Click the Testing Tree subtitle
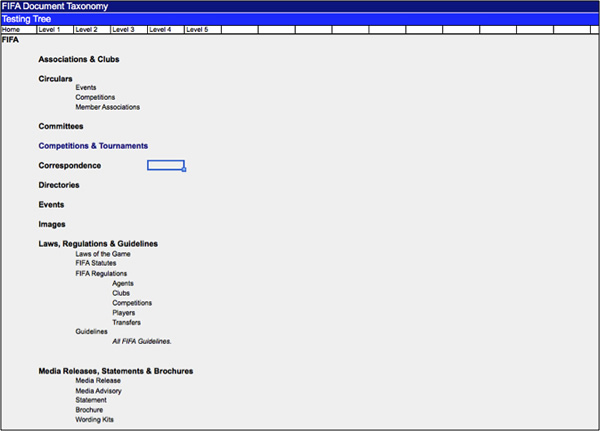Image resolution: width=600 pixels, height=431 pixels. point(26,19)
